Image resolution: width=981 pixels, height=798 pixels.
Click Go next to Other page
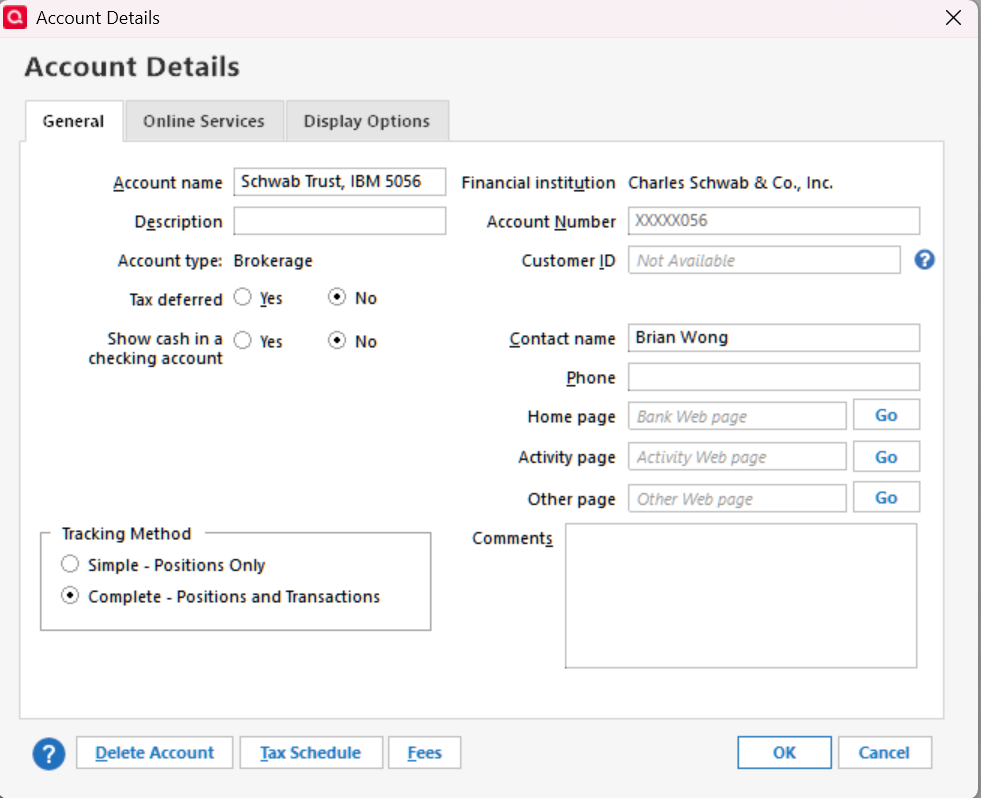click(x=887, y=498)
